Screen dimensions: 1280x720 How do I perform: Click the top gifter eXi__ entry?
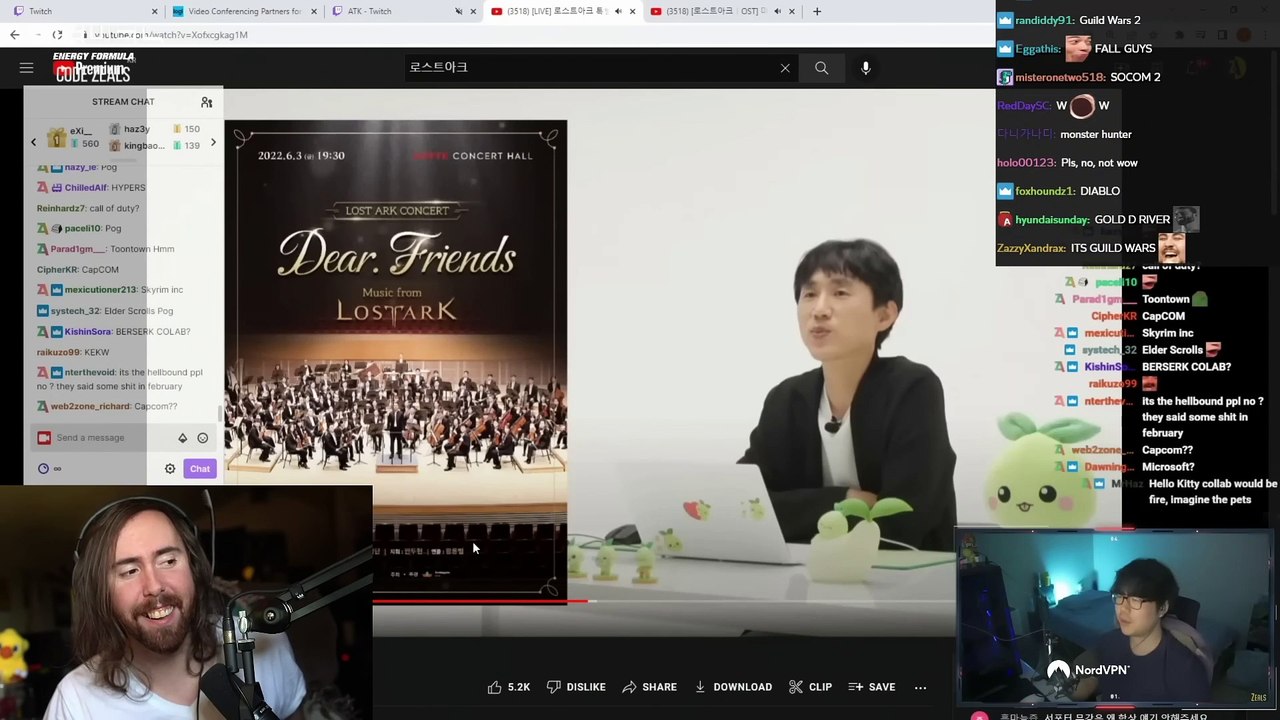pyautogui.click(x=72, y=137)
